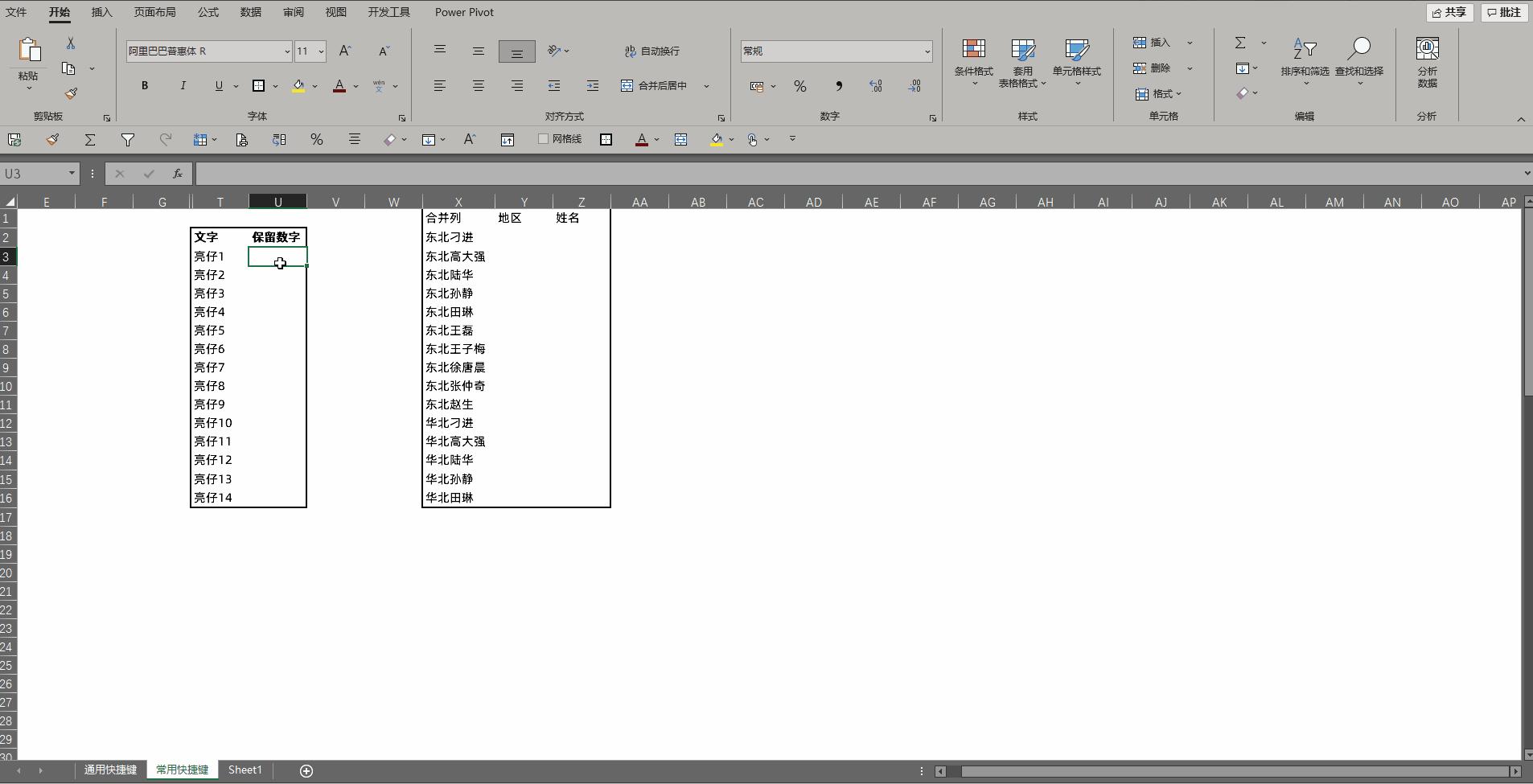
Task: Increase indent in the alignment group
Action: [x=593, y=85]
